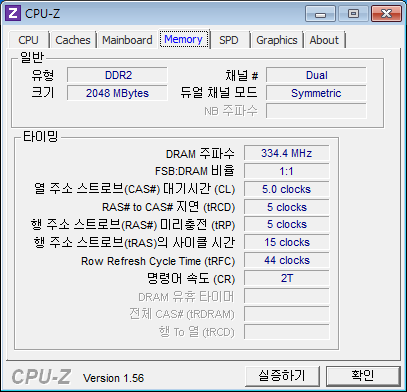Click the RAS# to CAS# 지연 (tRCD) label
This screenshot has width=407, height=392.
click(168, 207)
